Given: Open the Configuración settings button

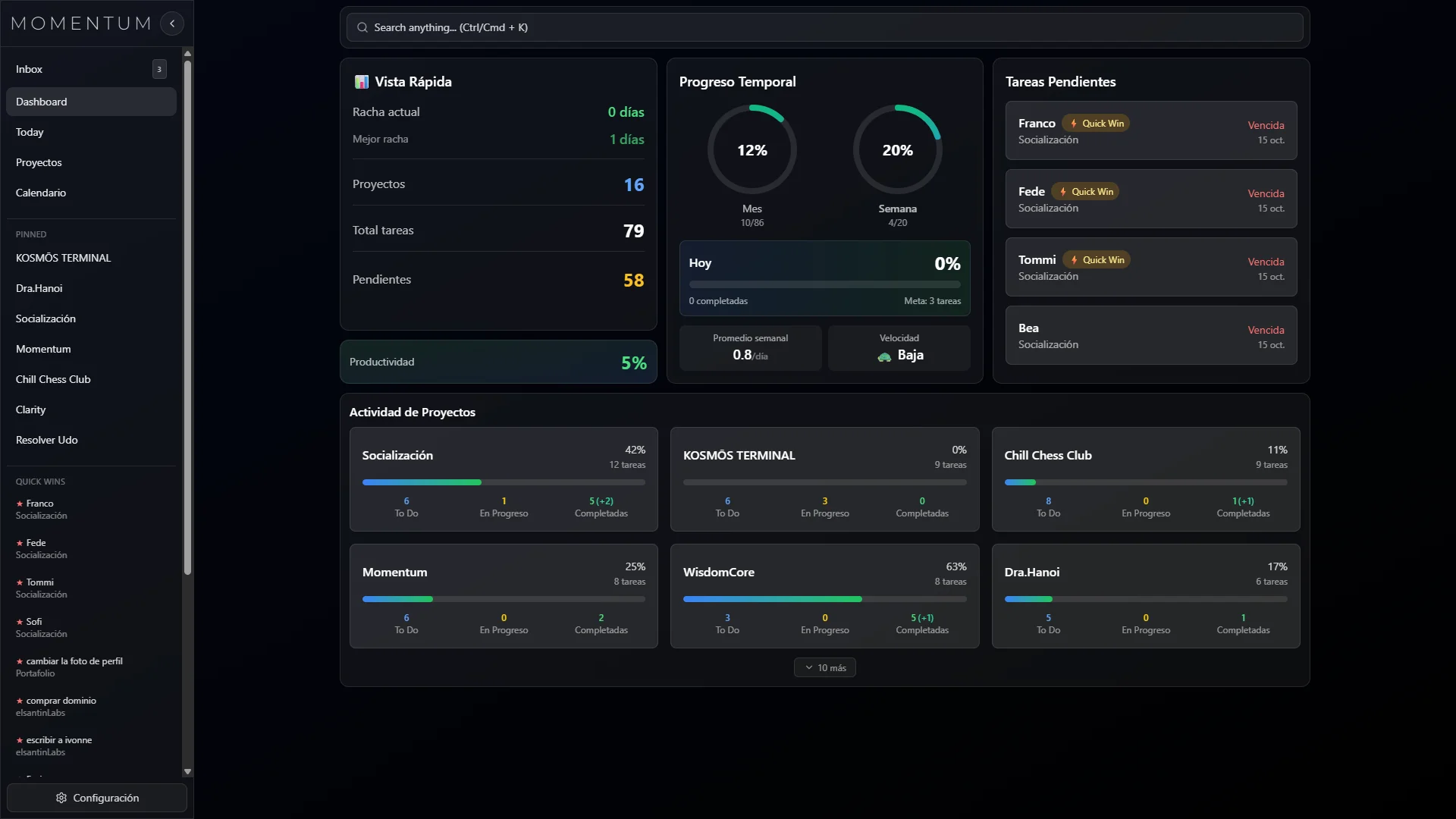Looking at the screenshot, I should click(106, 798).
